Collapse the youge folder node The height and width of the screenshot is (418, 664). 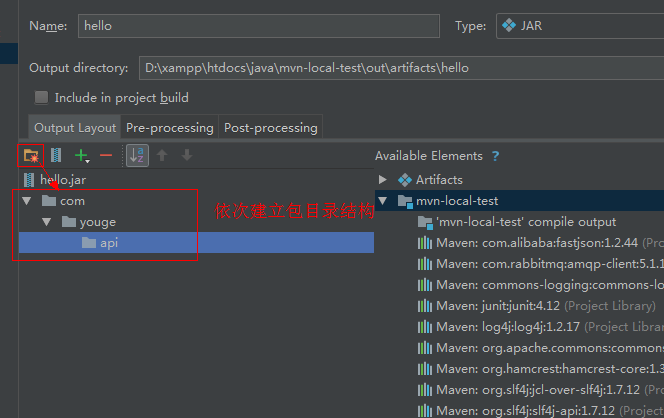point(47,222)
